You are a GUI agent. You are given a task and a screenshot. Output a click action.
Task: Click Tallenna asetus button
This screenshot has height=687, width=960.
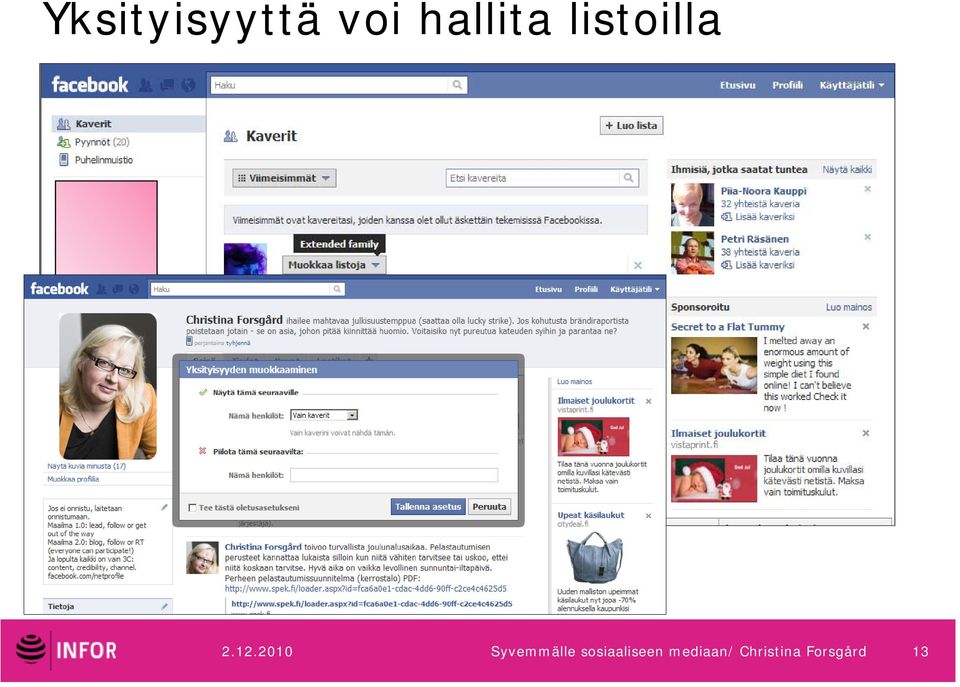click(x=428, y=507)
